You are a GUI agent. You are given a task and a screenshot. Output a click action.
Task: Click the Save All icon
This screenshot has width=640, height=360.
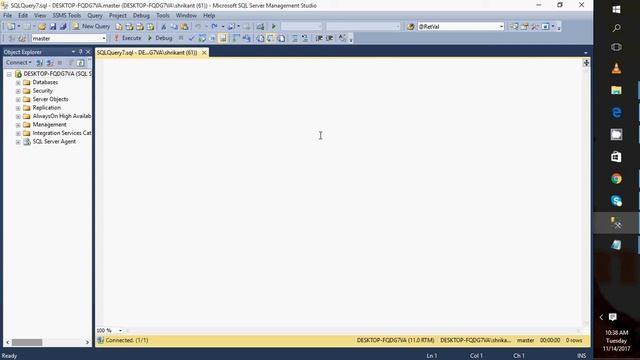[63, 27]
